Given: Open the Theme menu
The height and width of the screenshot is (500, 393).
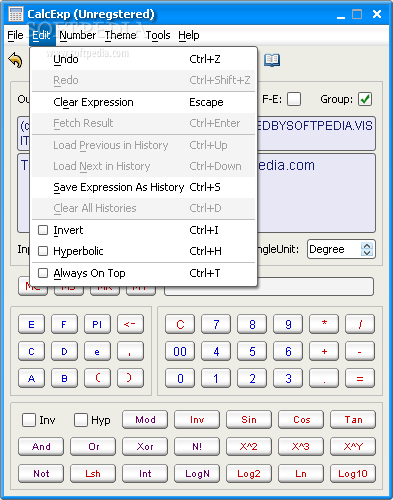Looking at the screenshot, I should pos(120,35).
